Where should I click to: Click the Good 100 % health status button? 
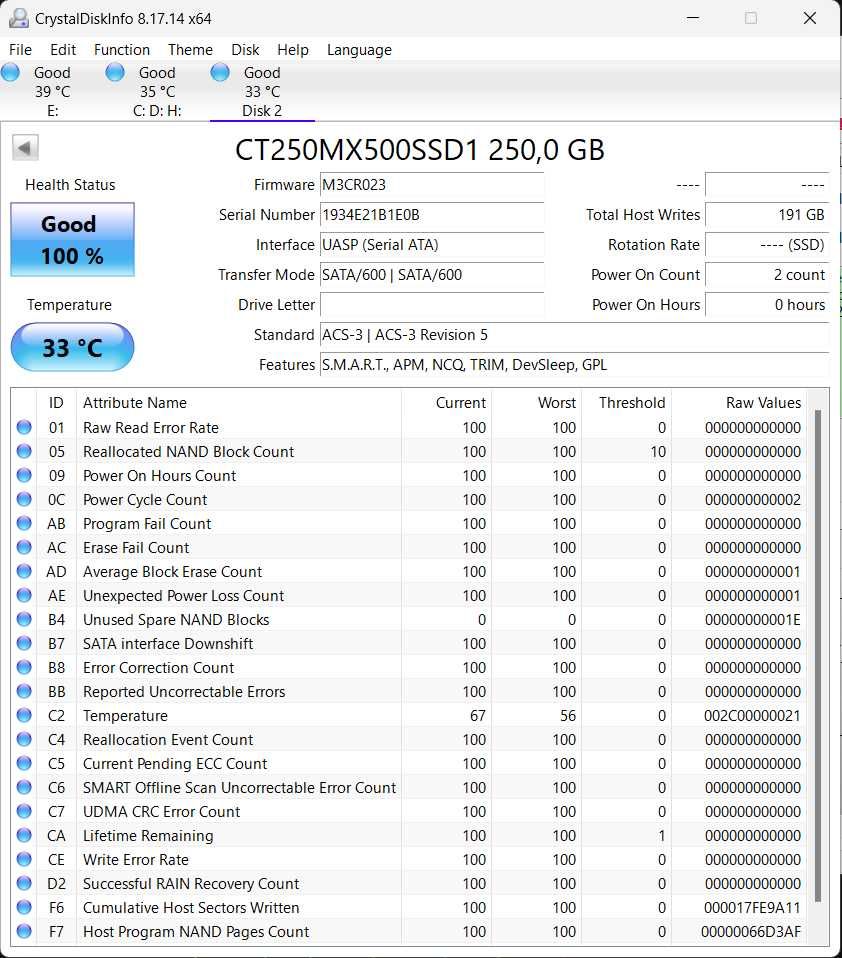tap(72, 240)
